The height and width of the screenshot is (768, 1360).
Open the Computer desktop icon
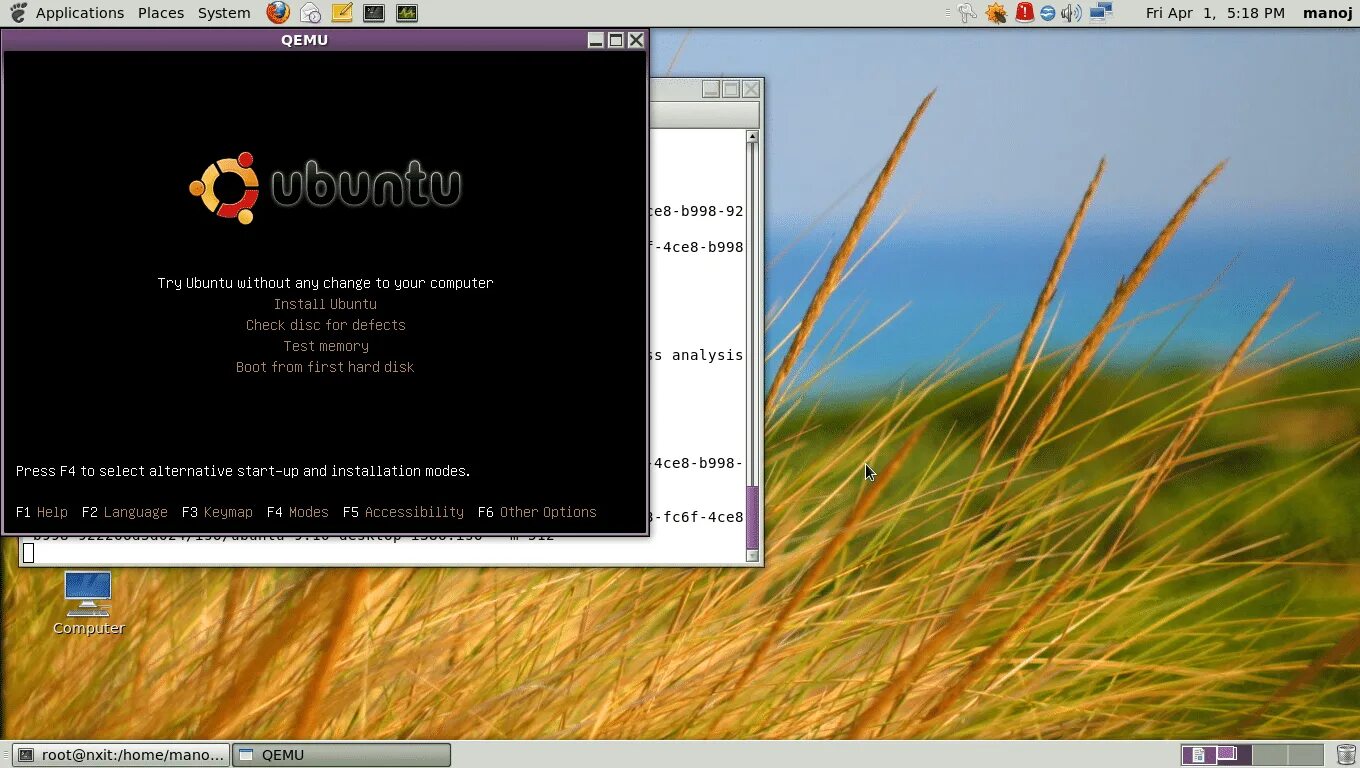click(x=88, y=603)
